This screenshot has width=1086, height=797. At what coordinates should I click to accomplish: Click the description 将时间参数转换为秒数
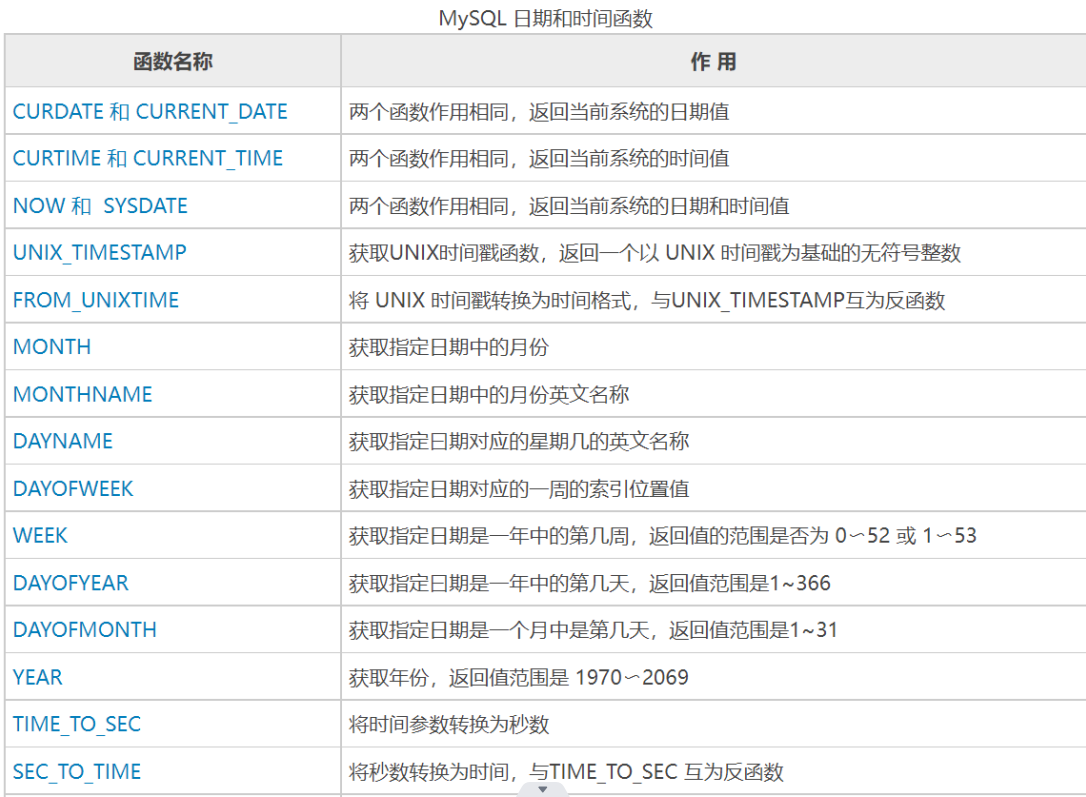point(449,724)
